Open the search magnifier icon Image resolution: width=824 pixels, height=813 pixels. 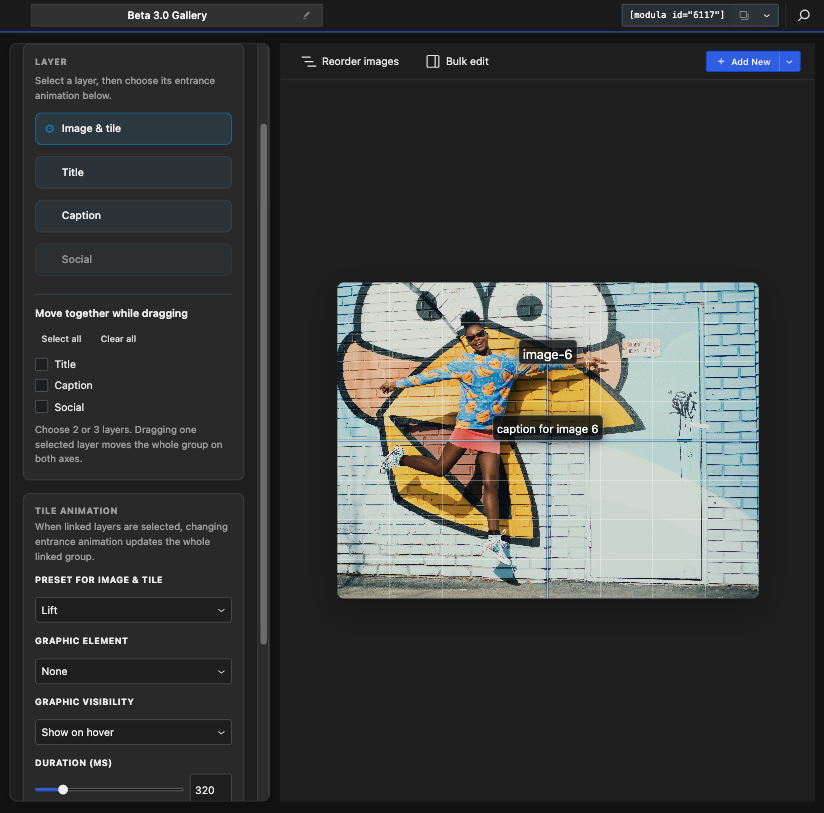point(804,15)
